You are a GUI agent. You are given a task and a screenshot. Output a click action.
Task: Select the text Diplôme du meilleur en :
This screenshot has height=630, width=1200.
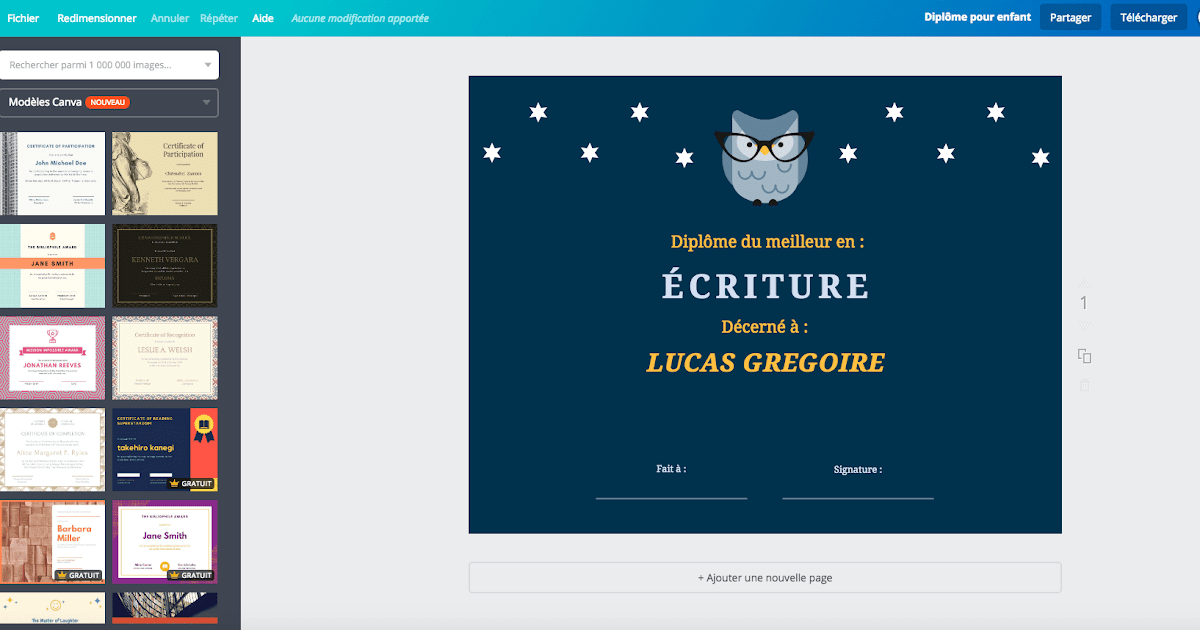point(767,242)
